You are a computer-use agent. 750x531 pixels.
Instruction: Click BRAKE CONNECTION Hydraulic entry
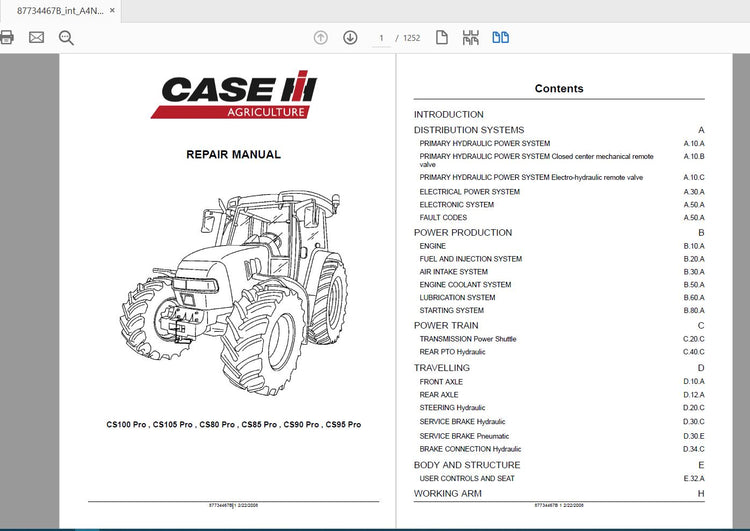[x=470, y=449]
